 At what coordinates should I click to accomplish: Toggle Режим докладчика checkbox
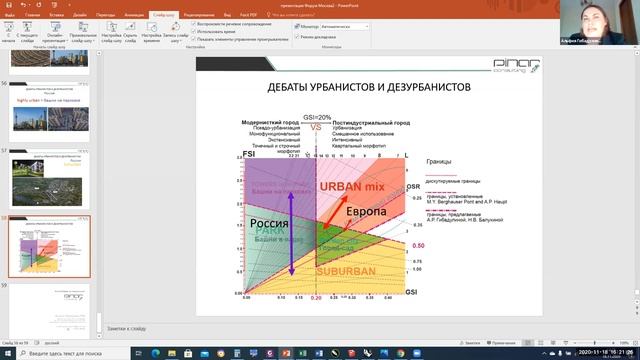coord(297,37)
